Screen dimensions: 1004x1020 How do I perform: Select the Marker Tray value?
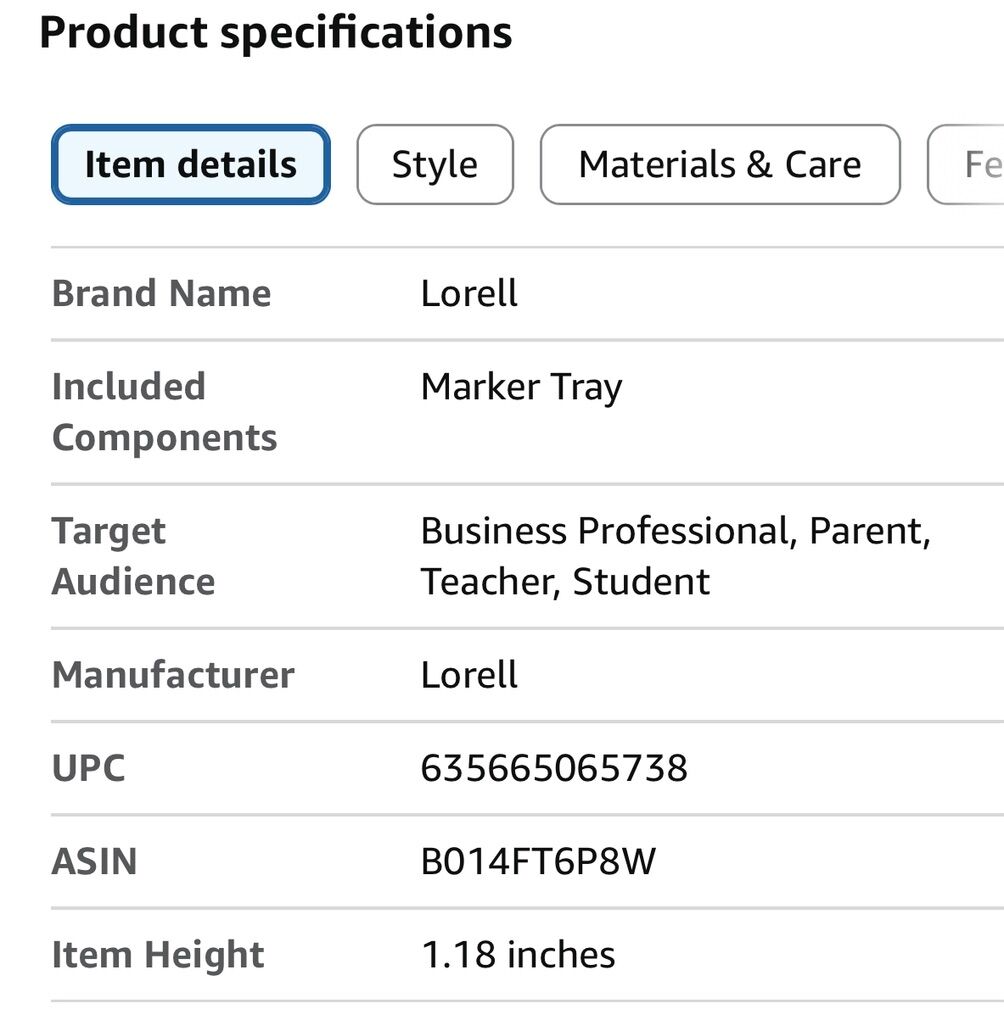click(x=521, y=387)
